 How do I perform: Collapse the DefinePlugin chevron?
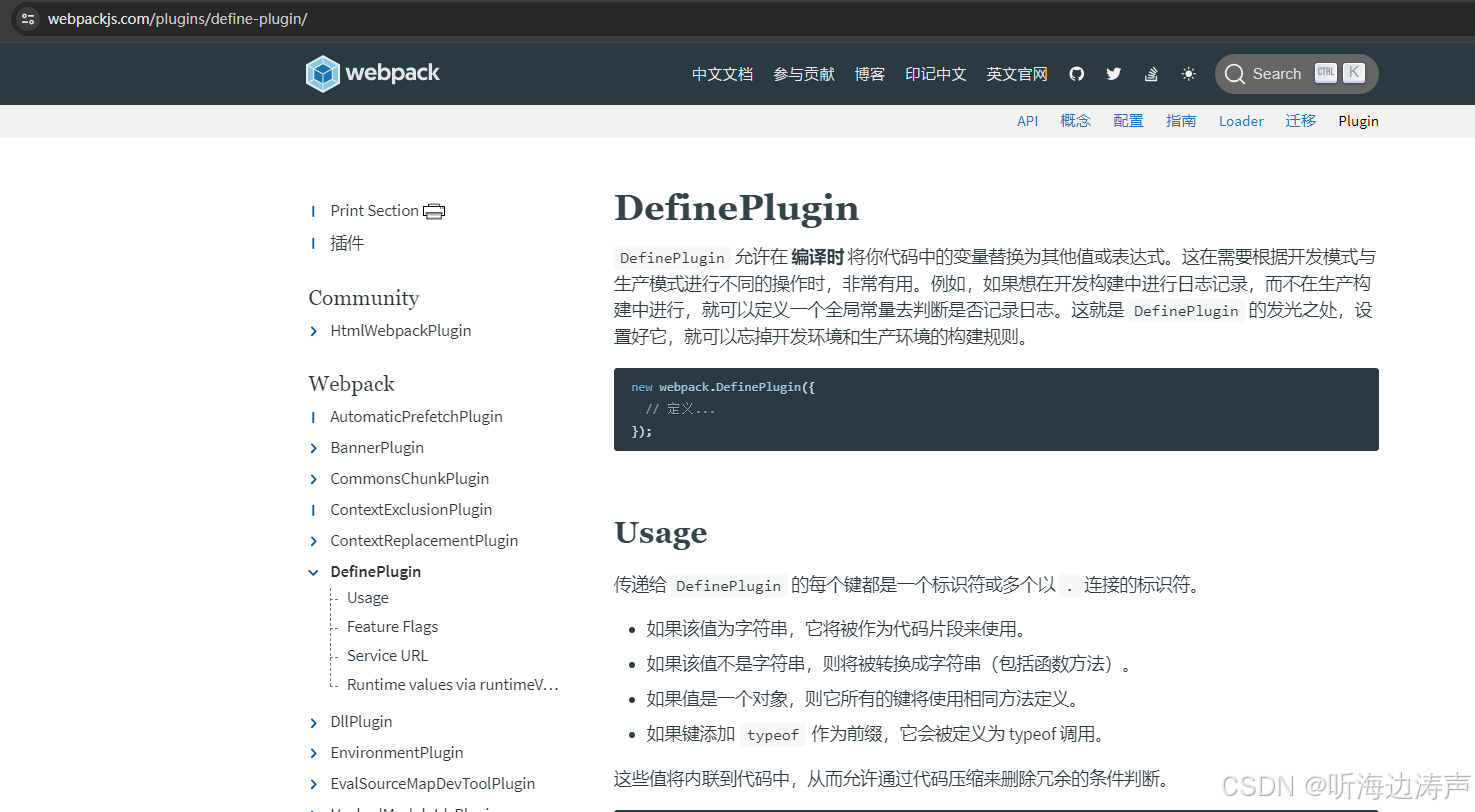coord(314,572)
